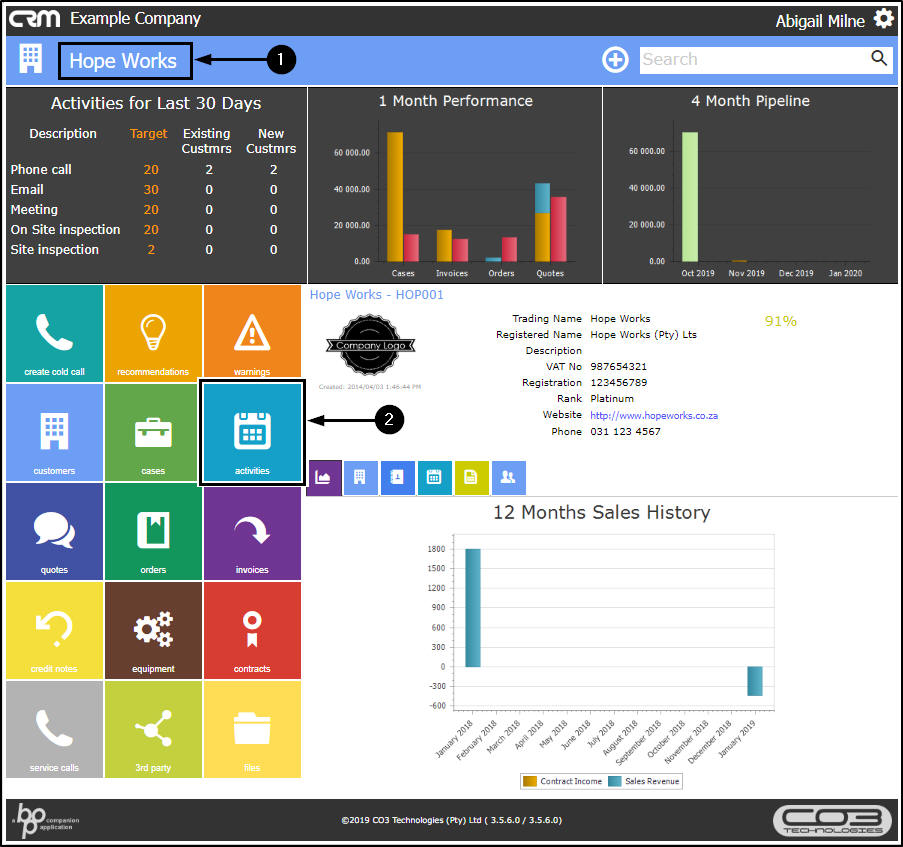Click the Phone call activity row
This screenshot has height=847, width=903.
[x=153, y=169]
